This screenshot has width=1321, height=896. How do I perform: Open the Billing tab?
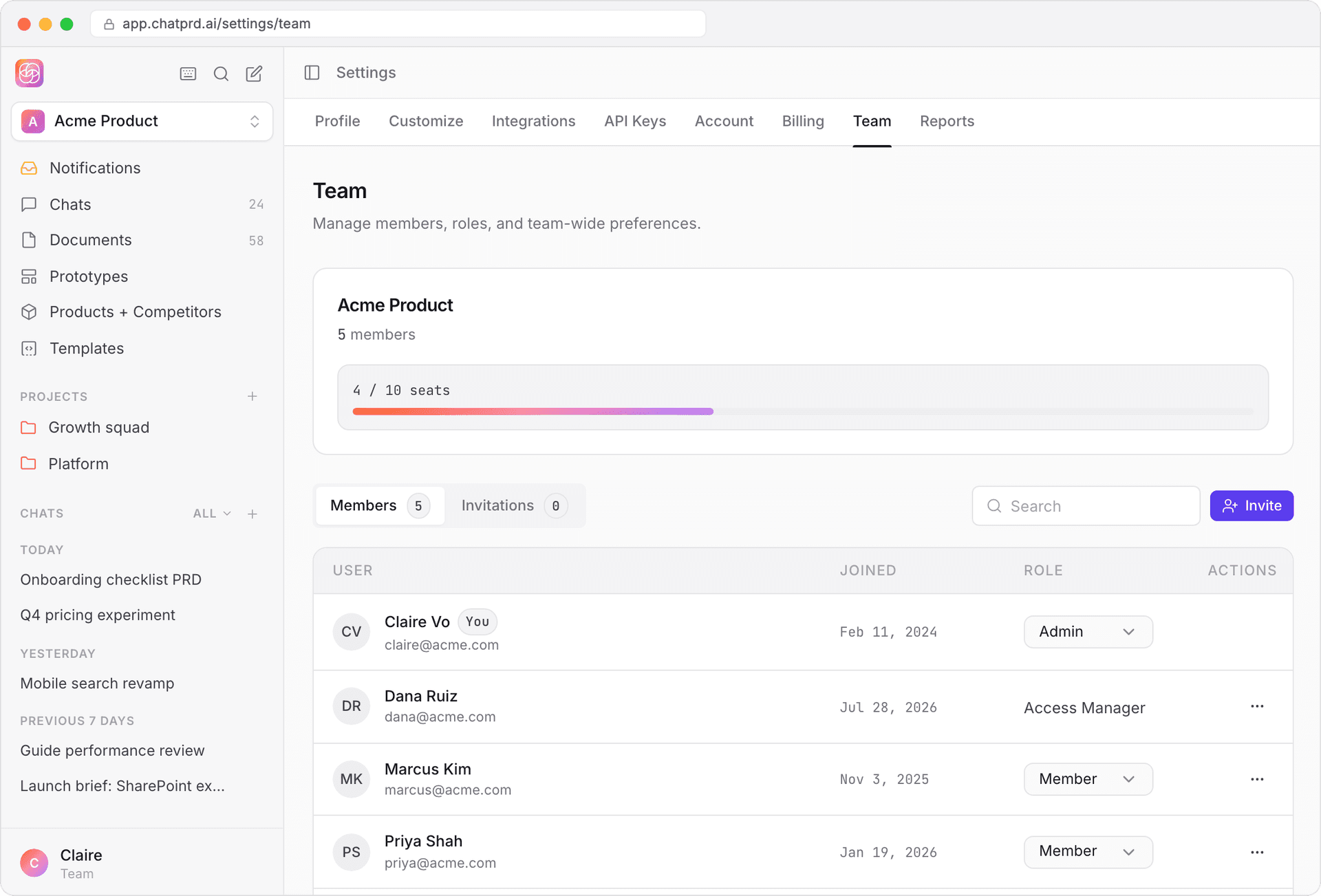click(x=803, y=122)
